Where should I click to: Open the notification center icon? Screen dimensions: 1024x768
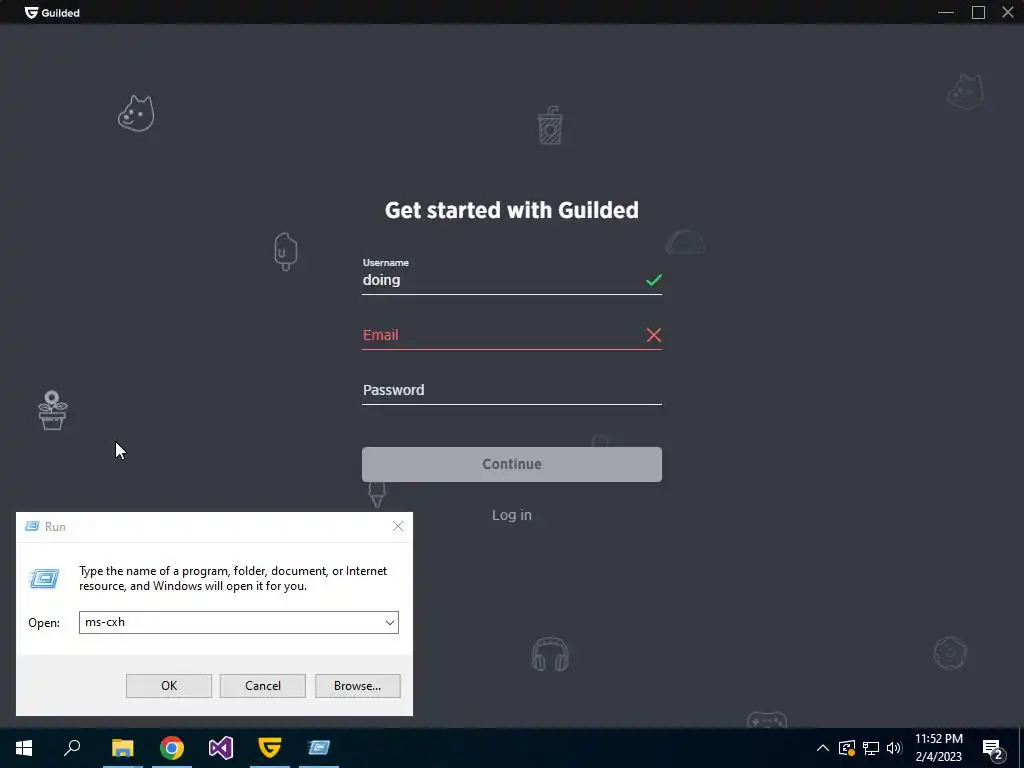coord(993,748)
